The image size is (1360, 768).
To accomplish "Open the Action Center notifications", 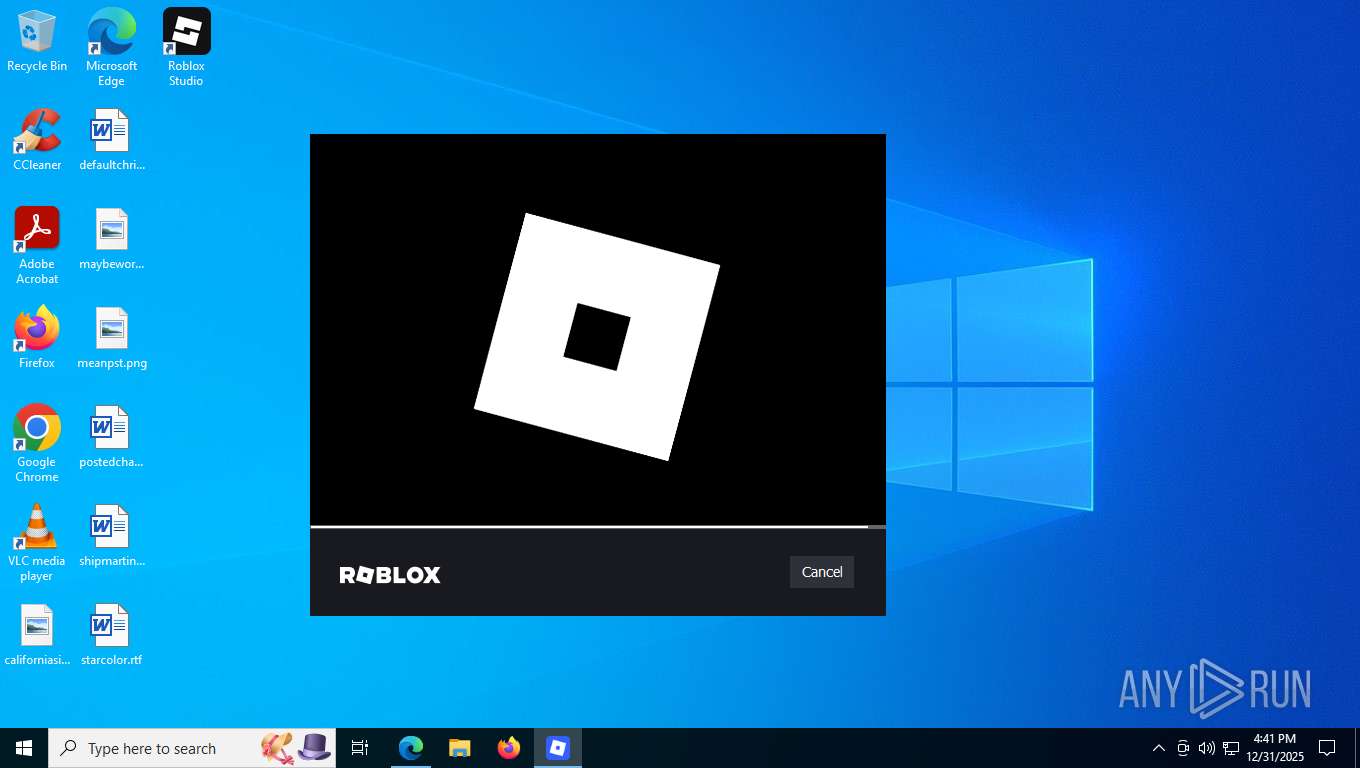I will (1327, 748).
